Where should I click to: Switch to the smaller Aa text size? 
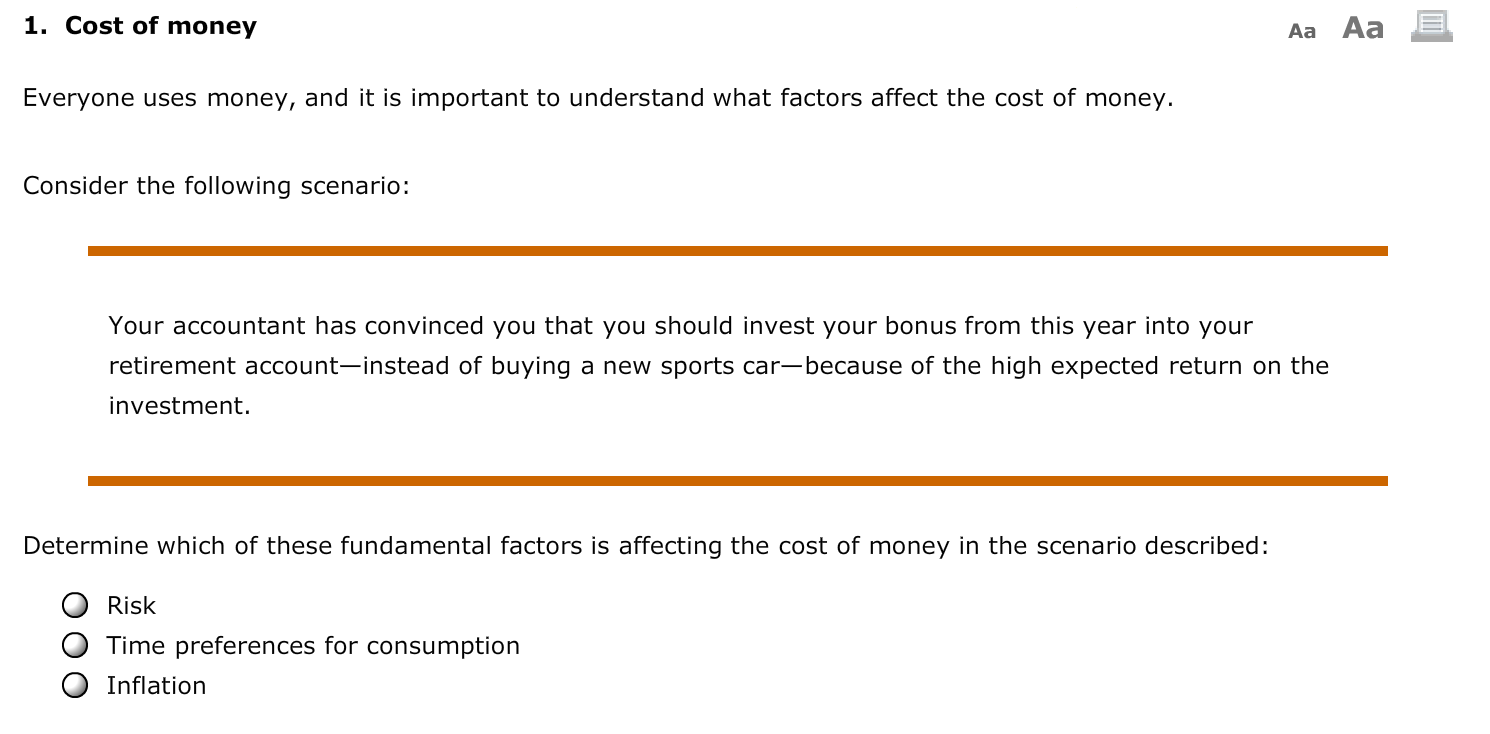point(1302,31)
